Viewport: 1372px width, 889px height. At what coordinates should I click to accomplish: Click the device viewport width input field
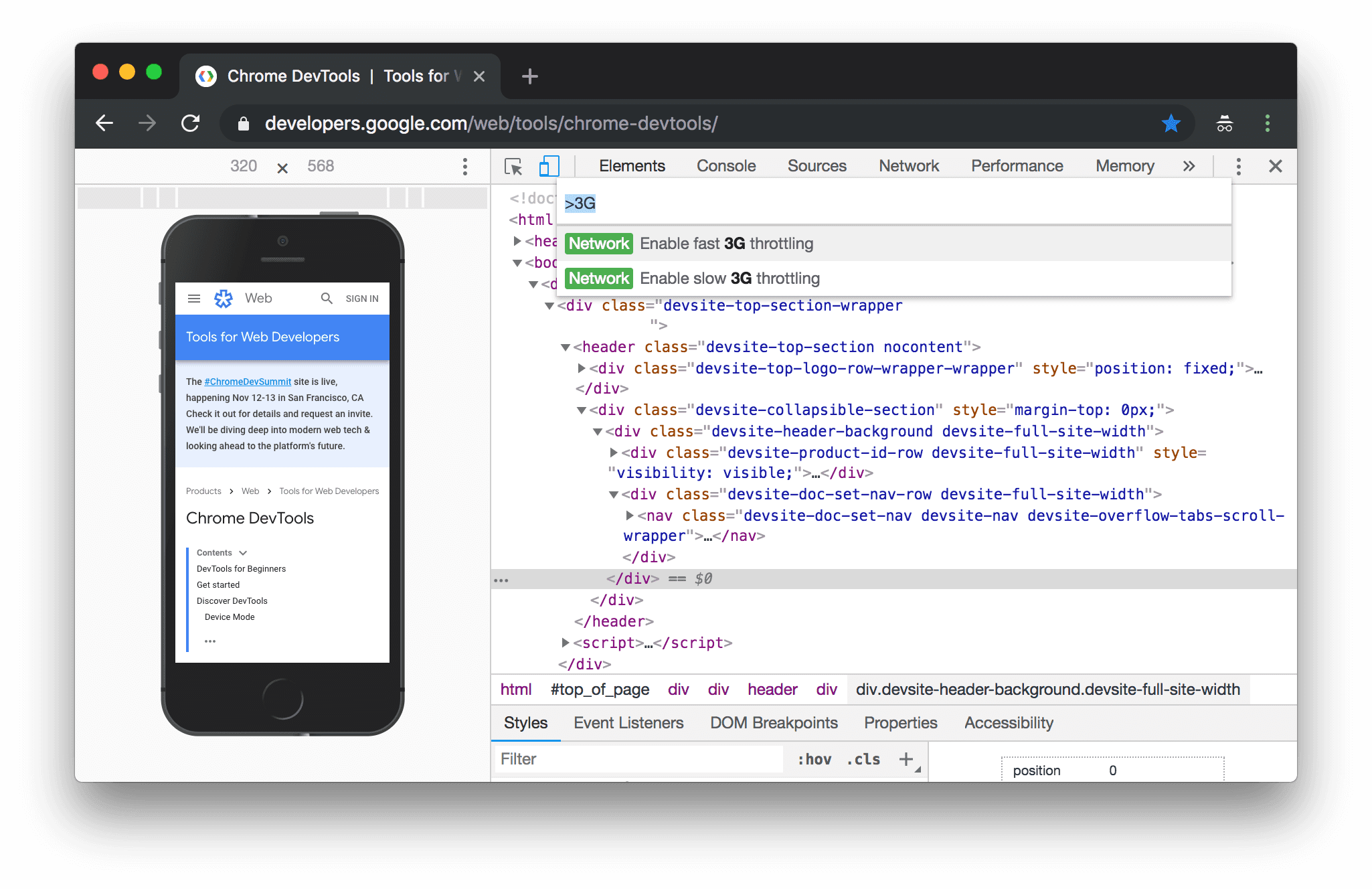[244, 166]
